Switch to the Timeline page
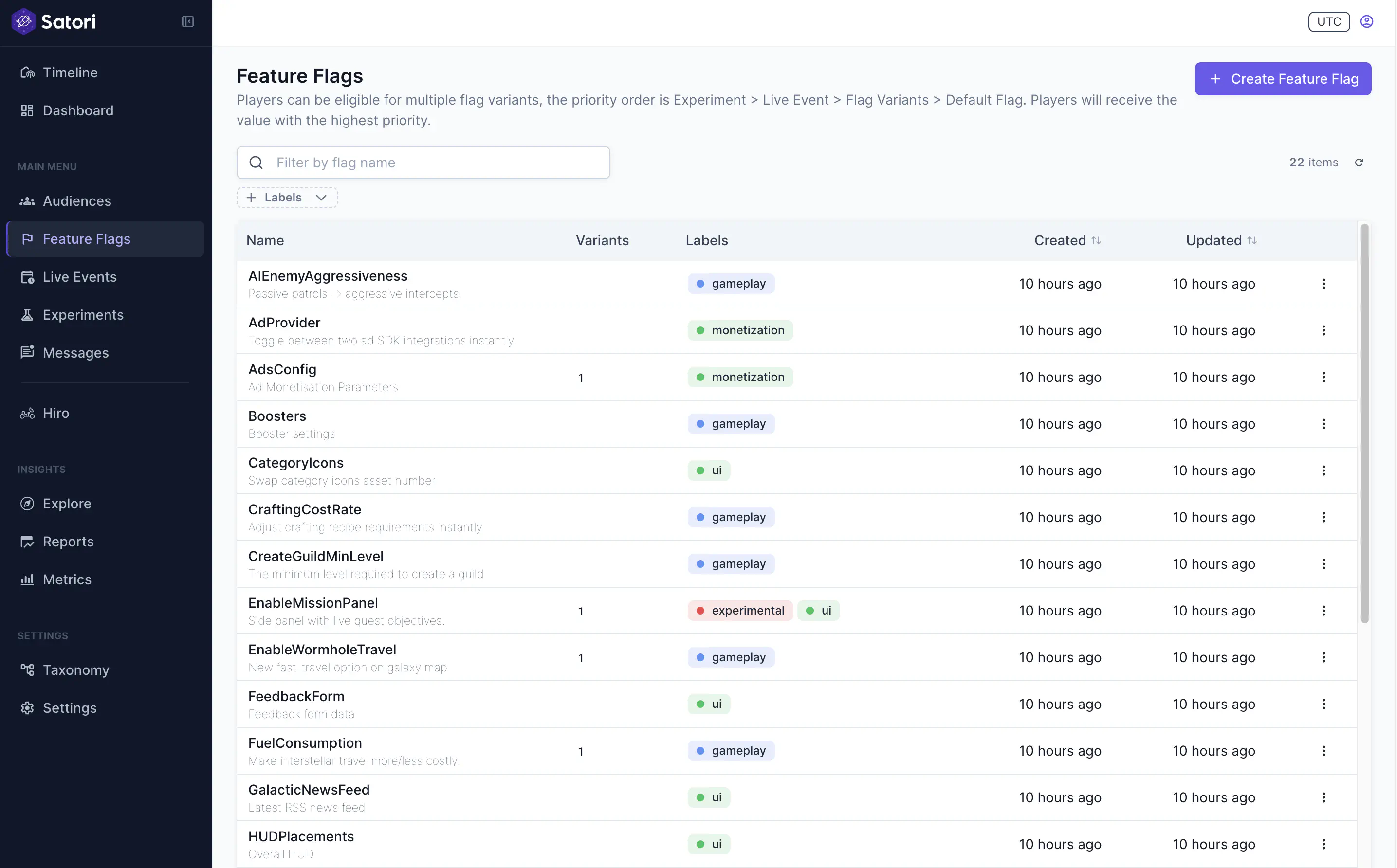The height and width of the screenshot is (868, 1397). [70, 72]
